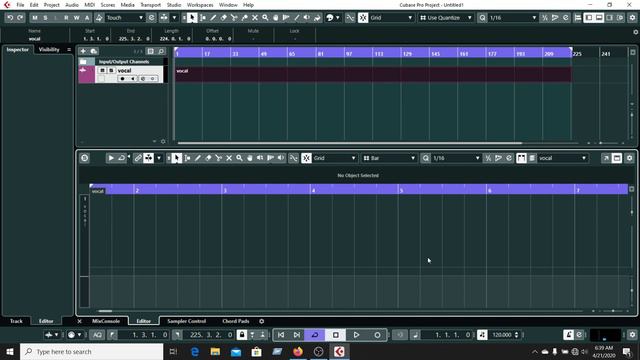Select the Time Warp tool in the main toolbar
Viewport: 640px width, 360px height.
[286, 18]
